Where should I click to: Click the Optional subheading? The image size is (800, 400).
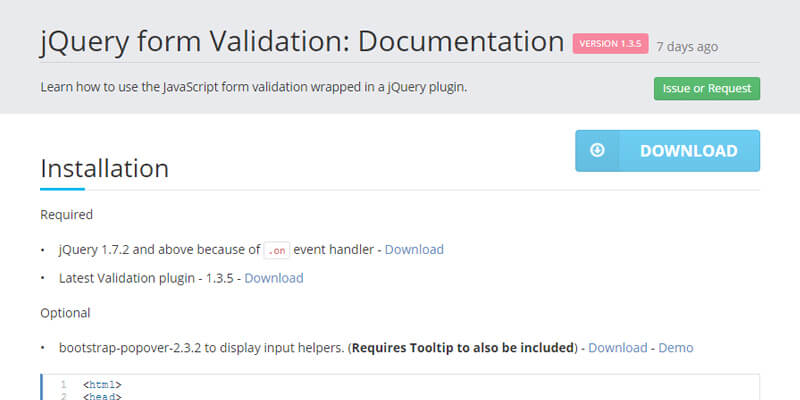[x=65, y=313]
